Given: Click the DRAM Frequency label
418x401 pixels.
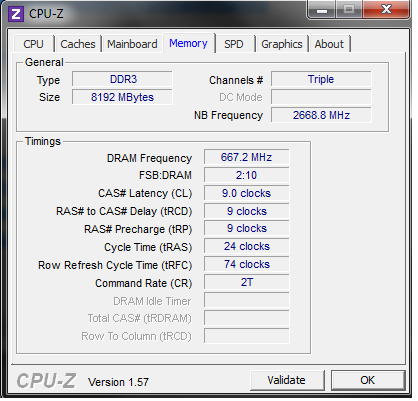Looking at the screenshot, I should point(149,158).
